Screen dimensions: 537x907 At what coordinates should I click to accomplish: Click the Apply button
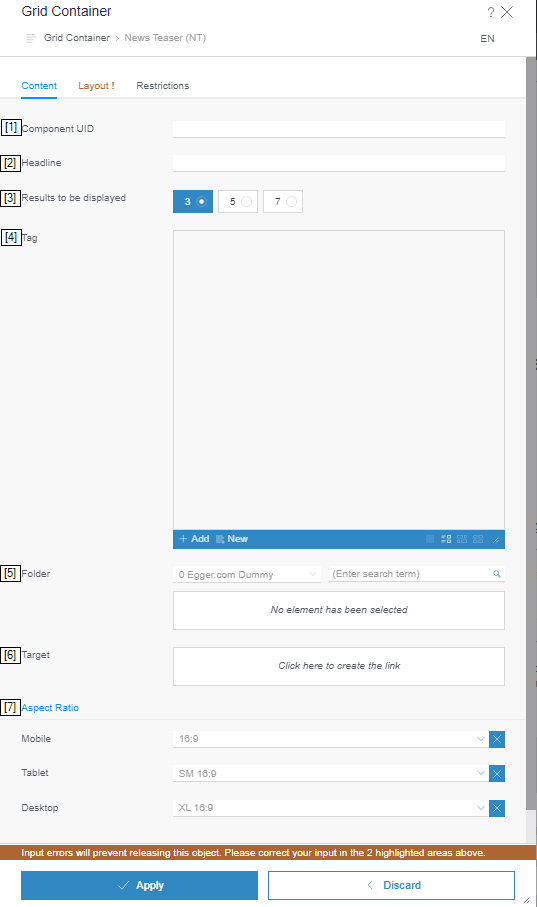(139, 885)
